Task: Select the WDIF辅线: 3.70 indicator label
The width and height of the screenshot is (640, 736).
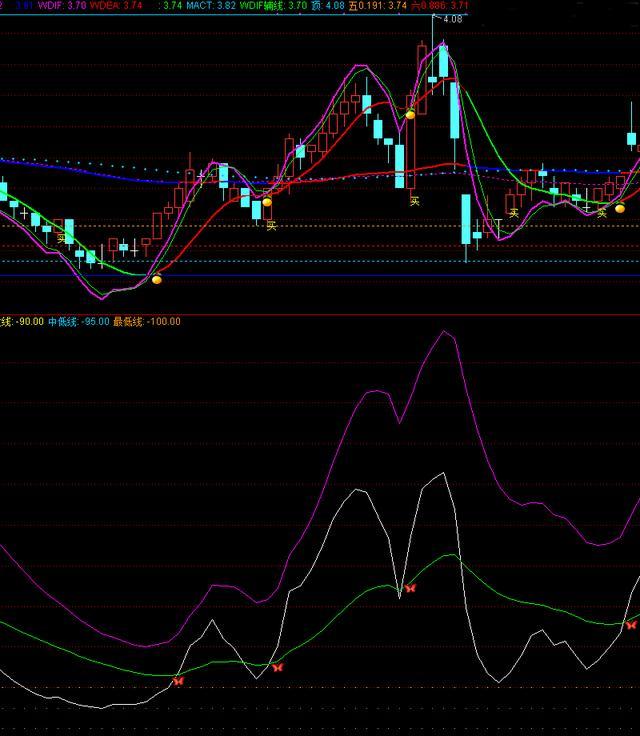Action: pos(273,6)
